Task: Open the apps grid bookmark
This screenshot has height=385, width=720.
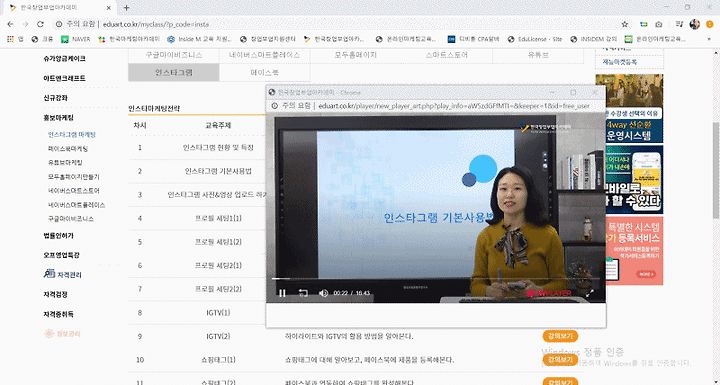Action: pyautogui.click(x=15, y=40)
